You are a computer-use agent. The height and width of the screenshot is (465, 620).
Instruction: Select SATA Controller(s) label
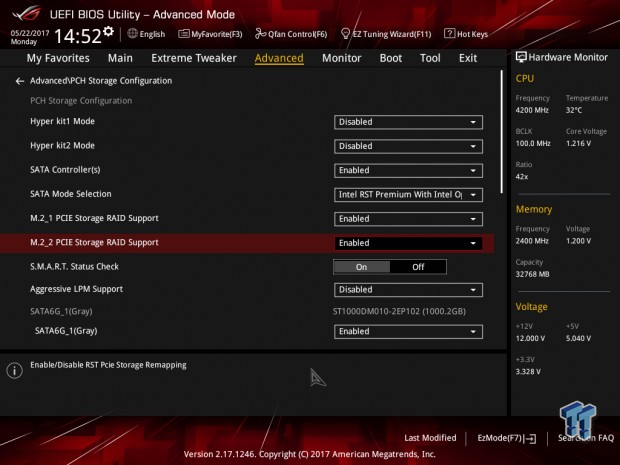point(65,170)
